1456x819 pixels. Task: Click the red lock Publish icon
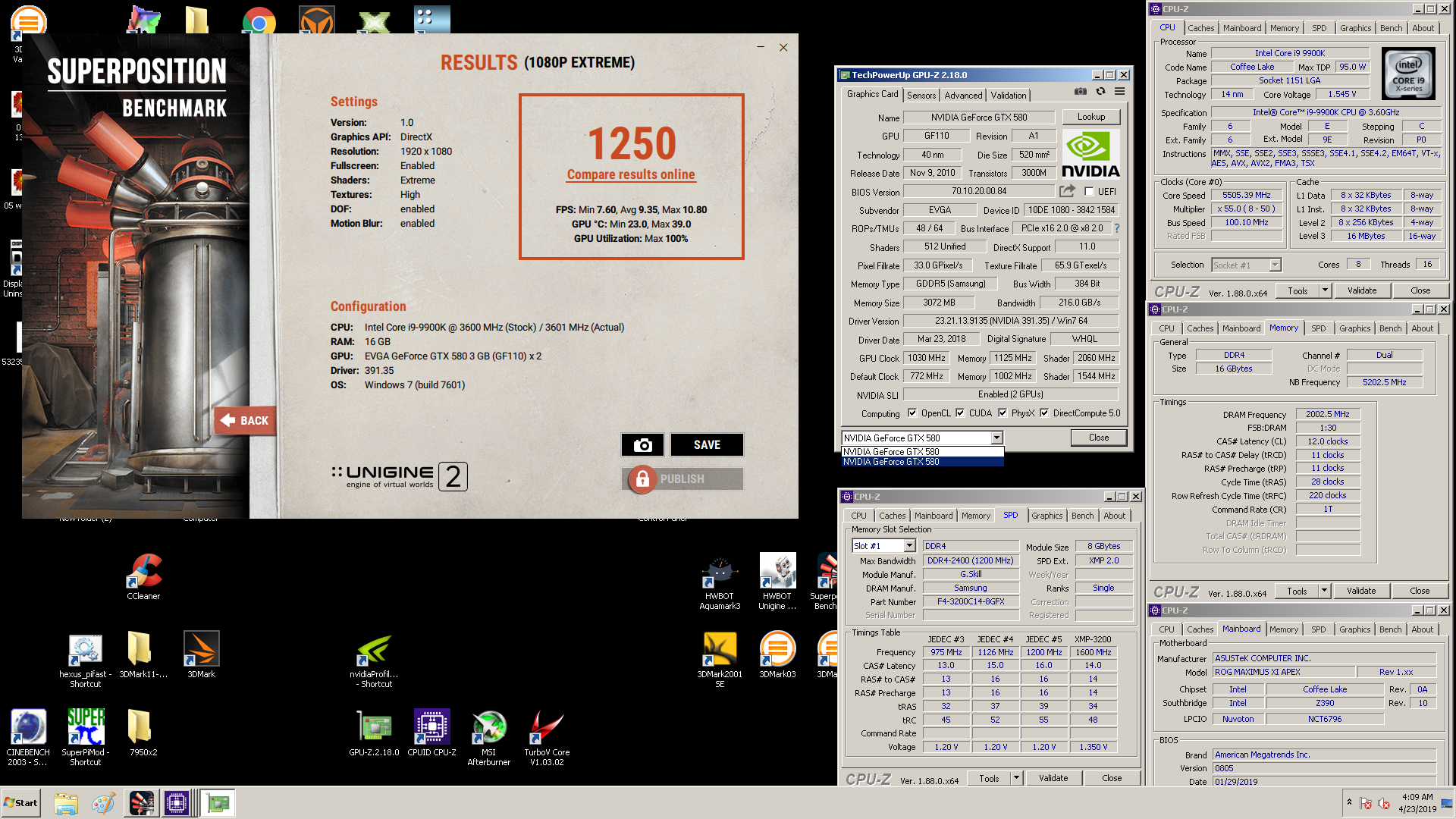tap(642, 479)
